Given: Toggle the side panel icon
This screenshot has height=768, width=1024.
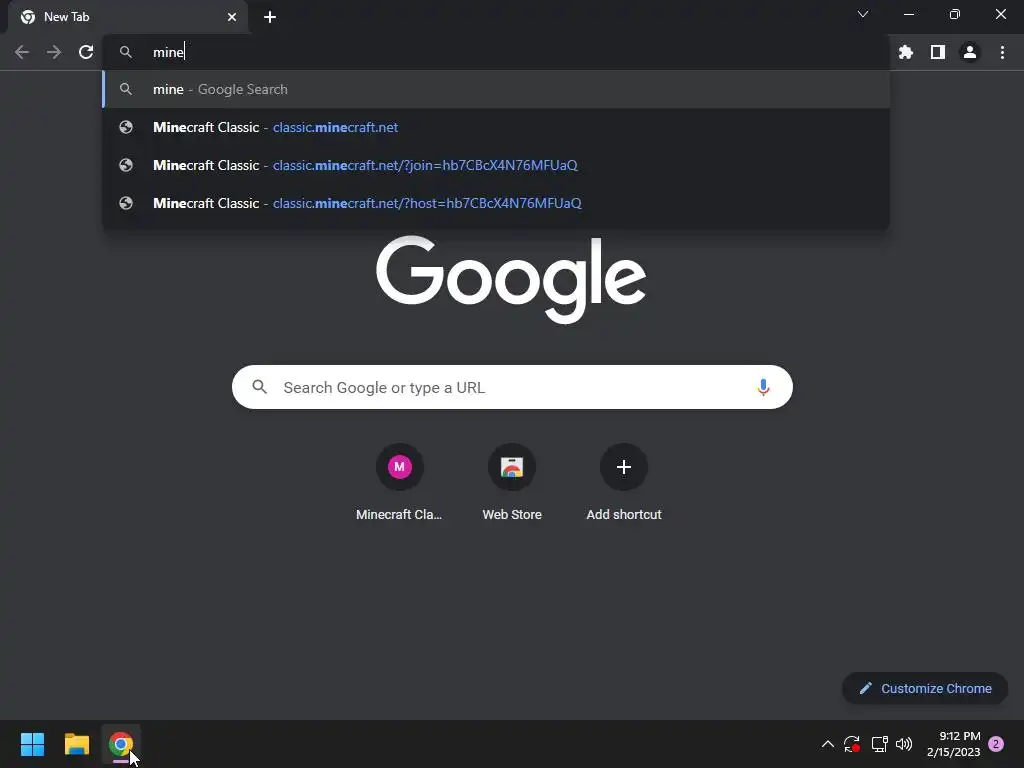Looking at the screenshot, I should point(937,52).
